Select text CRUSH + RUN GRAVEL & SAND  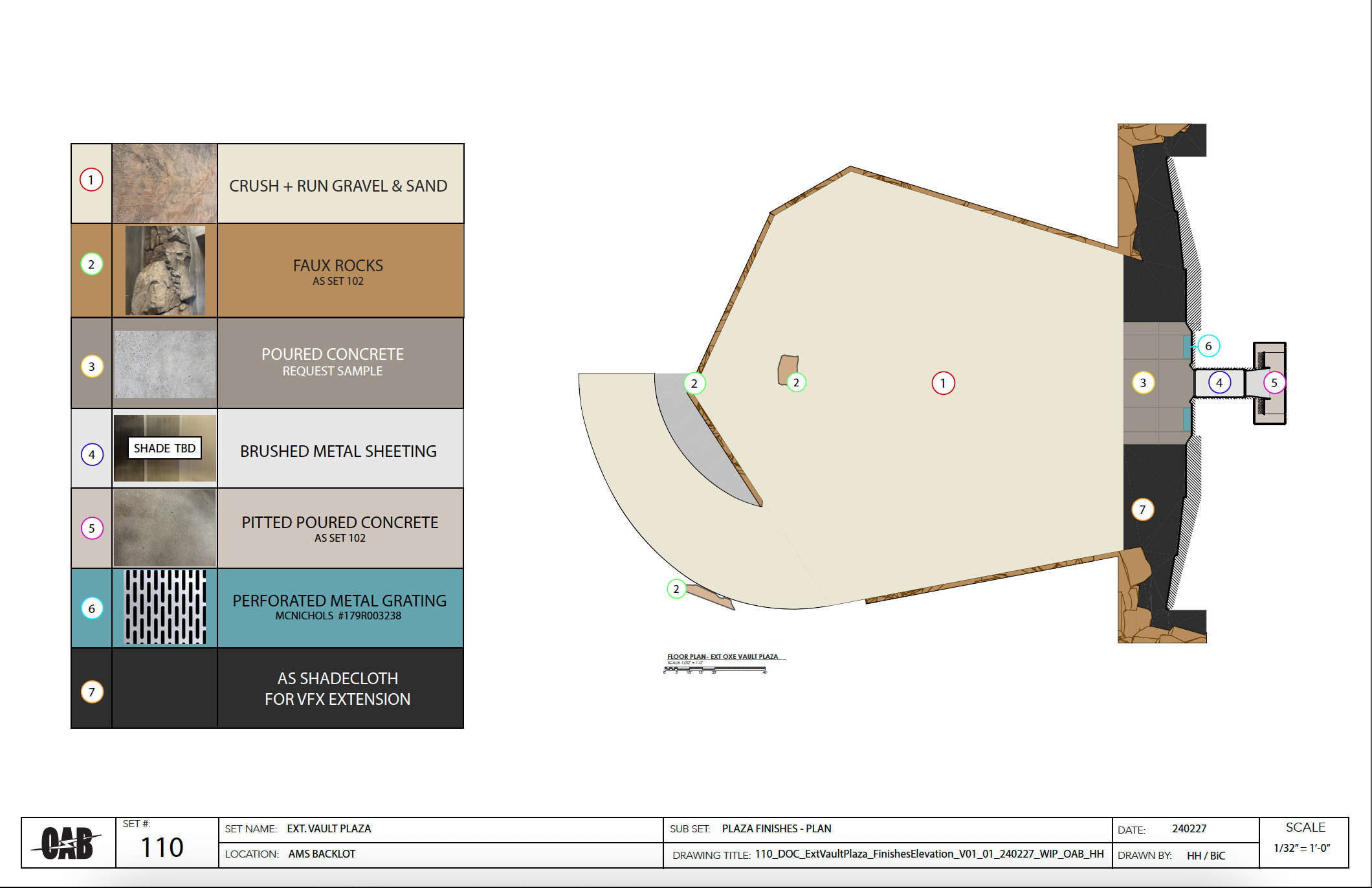(x=338, y=186)
